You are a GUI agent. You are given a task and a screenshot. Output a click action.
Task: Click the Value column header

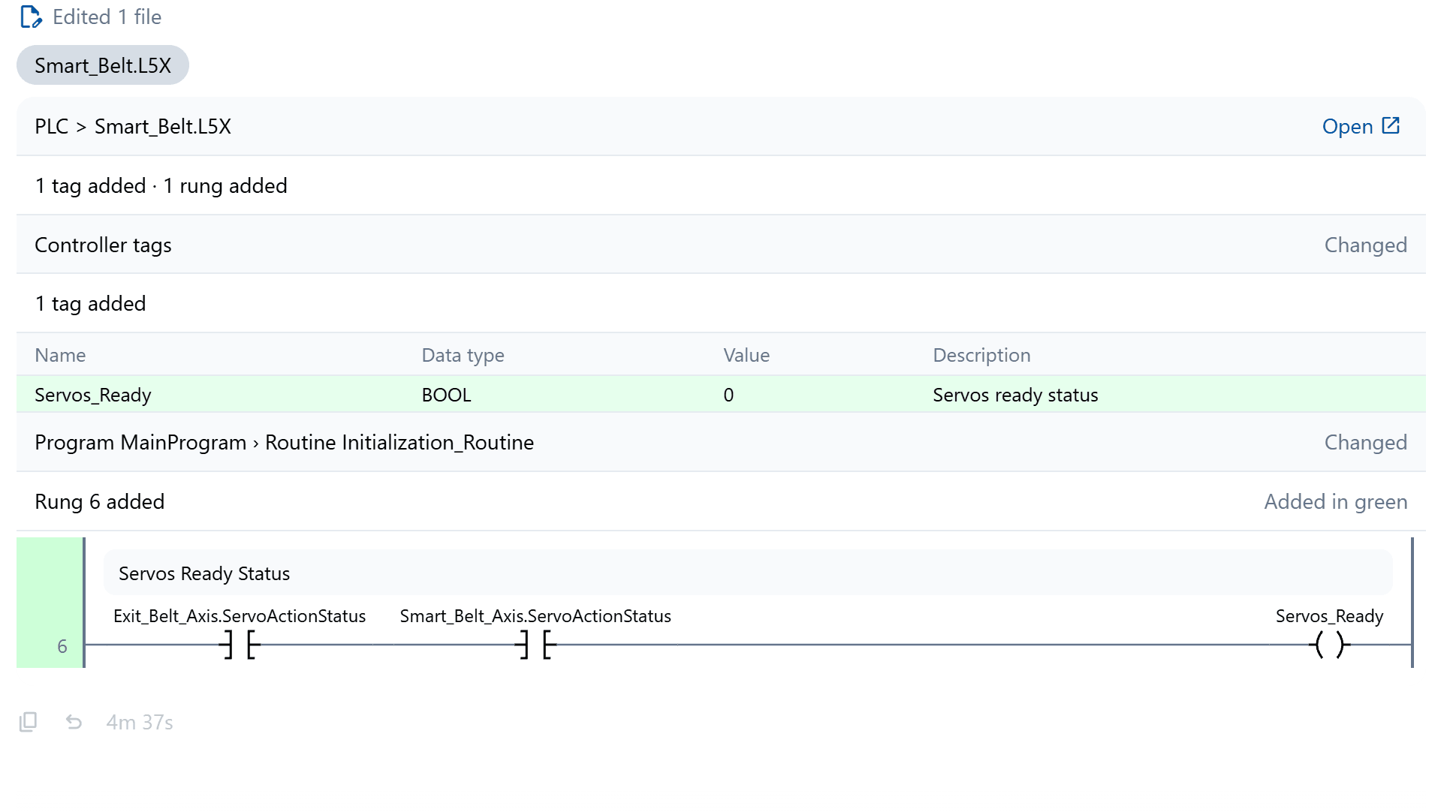[746, 355]
